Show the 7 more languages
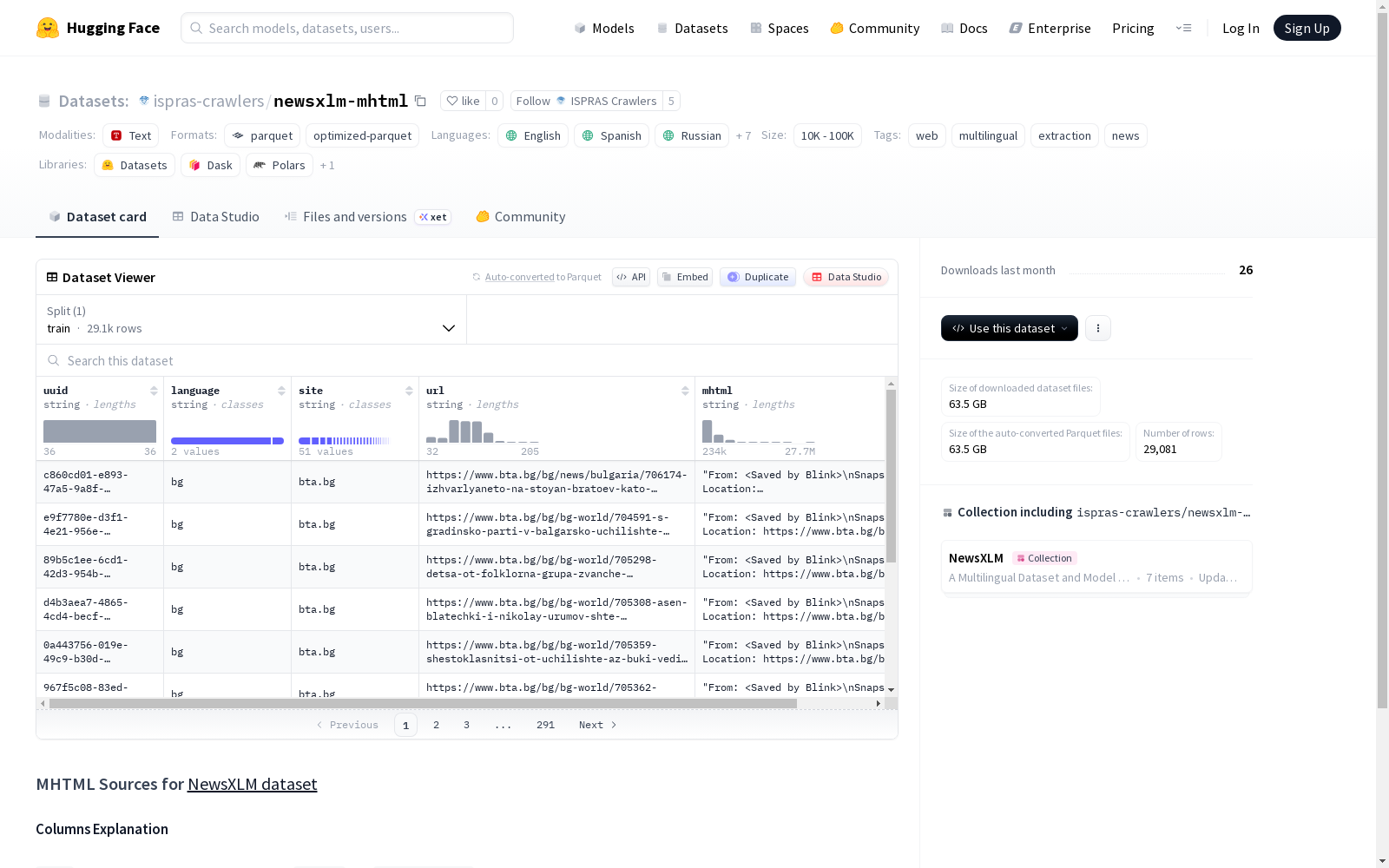1389x868 pixels. pyautogui.click(x=743, y=135)
